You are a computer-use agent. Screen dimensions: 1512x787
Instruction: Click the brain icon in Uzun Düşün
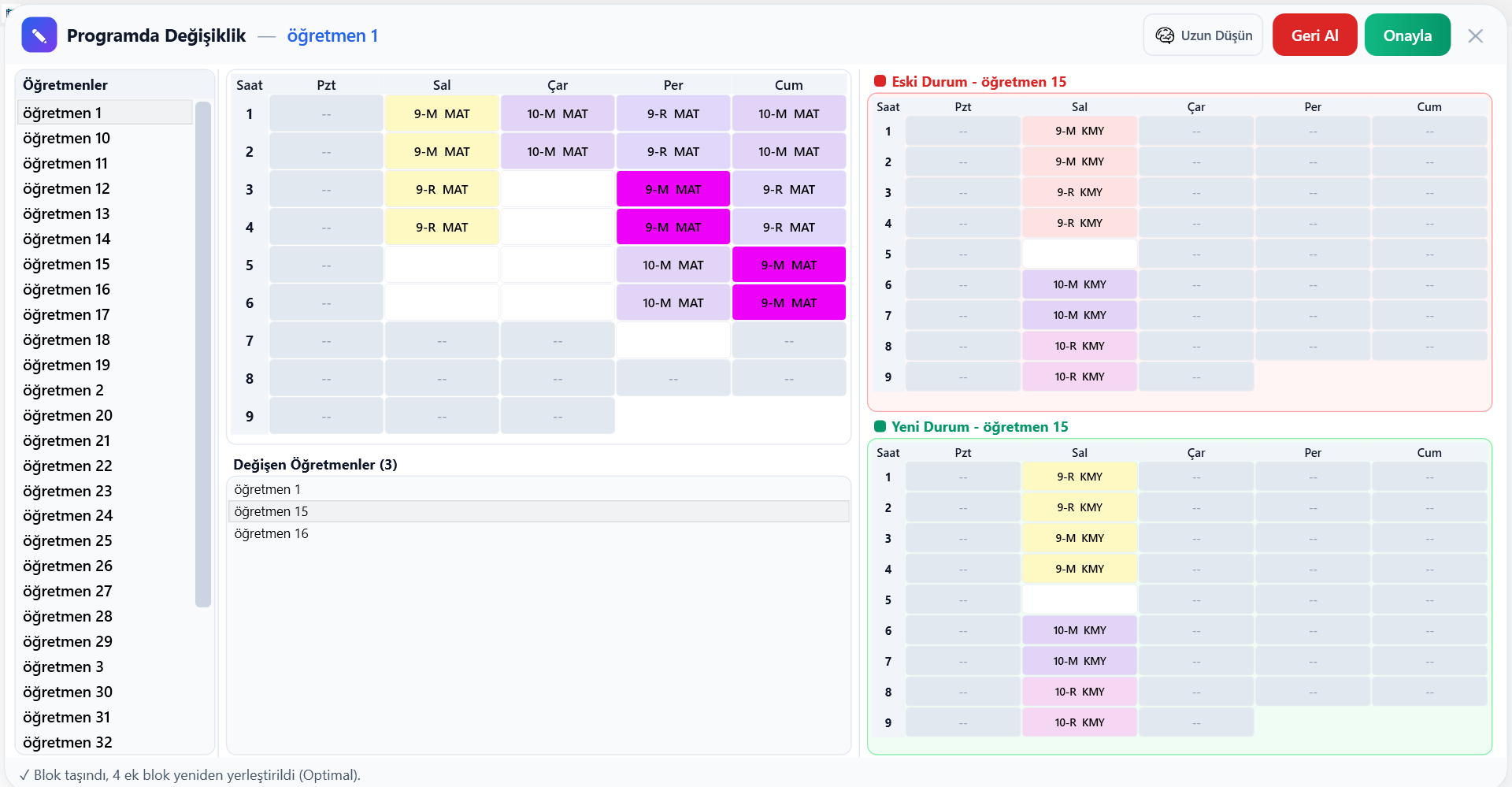(1164, 35)
